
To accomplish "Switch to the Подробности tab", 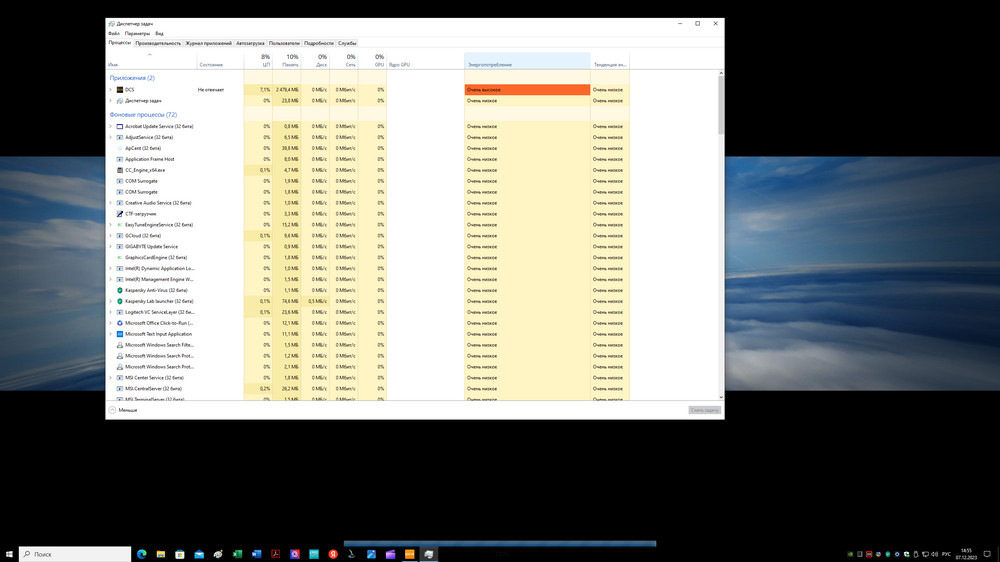I will [319, 43].
